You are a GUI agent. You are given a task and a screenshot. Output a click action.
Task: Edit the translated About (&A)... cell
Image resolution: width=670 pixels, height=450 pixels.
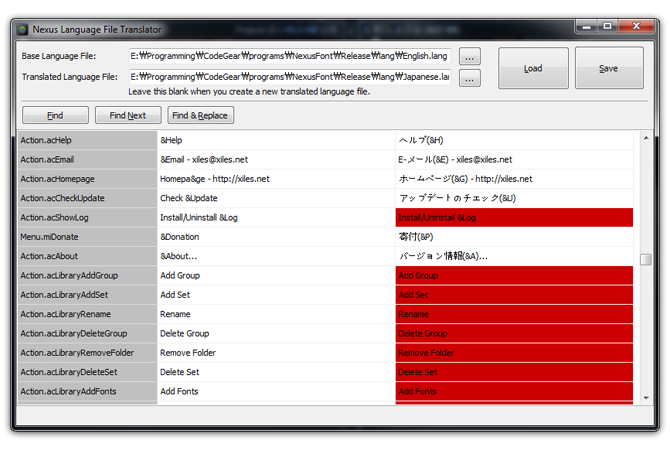pos(514,256)
